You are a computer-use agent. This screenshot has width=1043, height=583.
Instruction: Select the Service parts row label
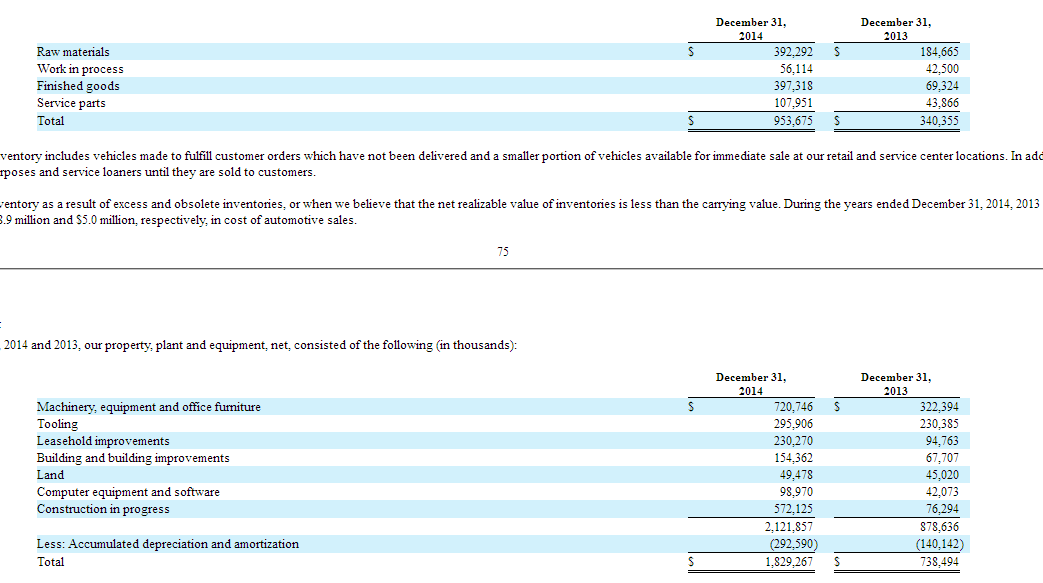pyautogui.click(x=71, y=103)
